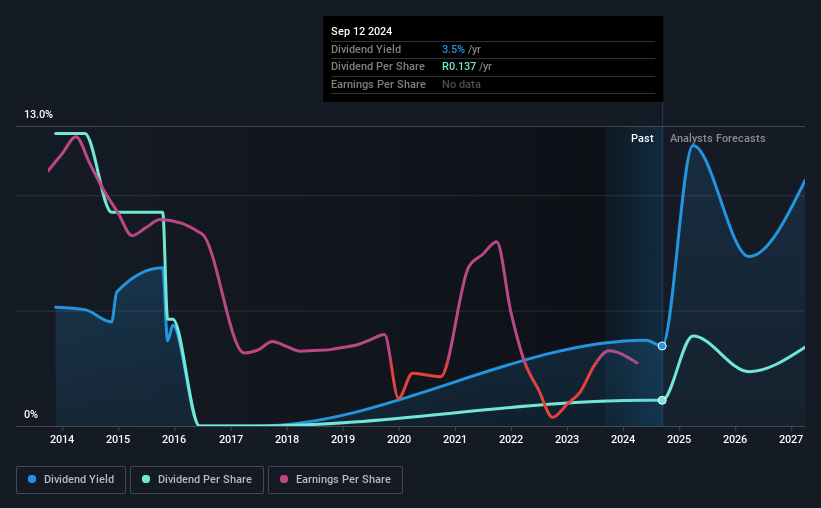Click the 2023 x-axis label

point(567,439)
